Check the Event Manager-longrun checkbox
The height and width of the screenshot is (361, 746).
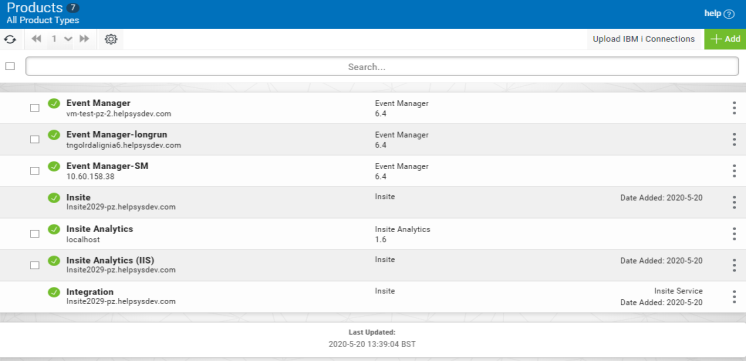pyautogui.click(x=35, y=139)
